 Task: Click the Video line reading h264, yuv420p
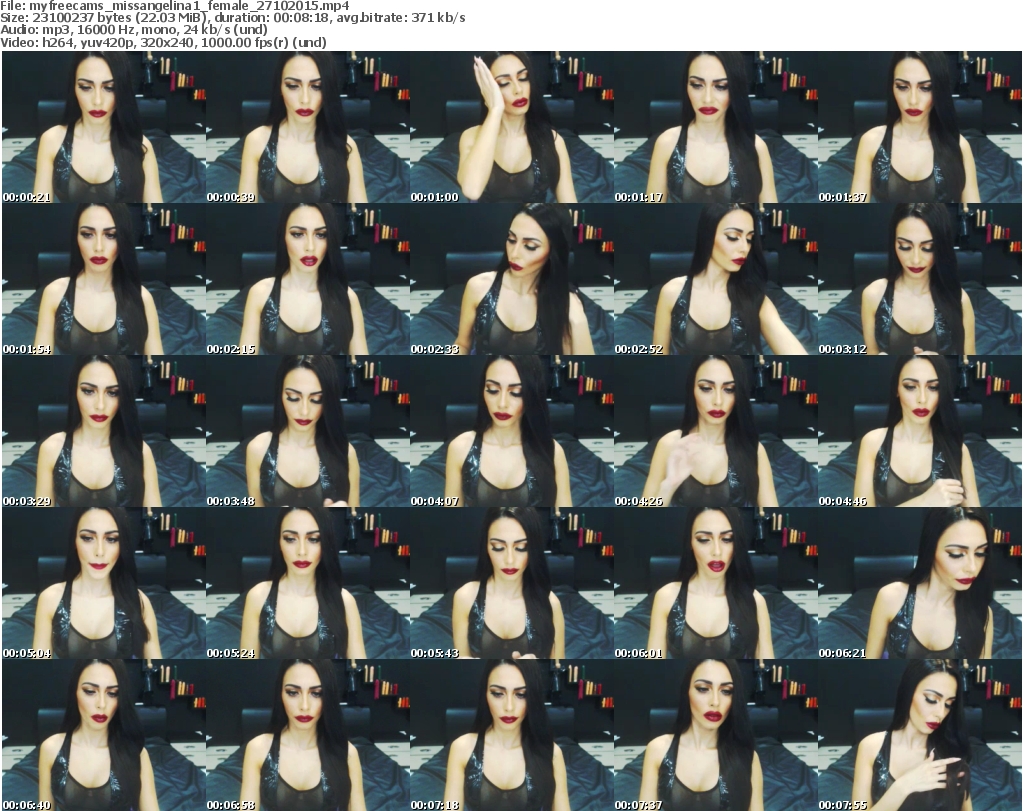tap(163, 42)
